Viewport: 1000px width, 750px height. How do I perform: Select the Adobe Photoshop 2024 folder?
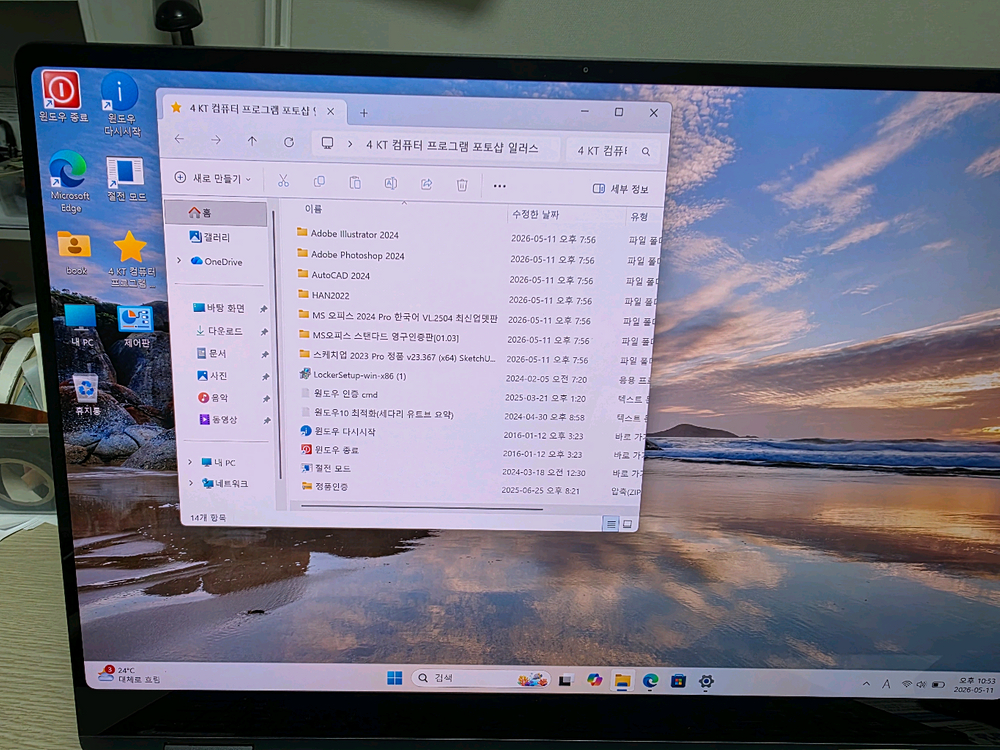point(351,254)
